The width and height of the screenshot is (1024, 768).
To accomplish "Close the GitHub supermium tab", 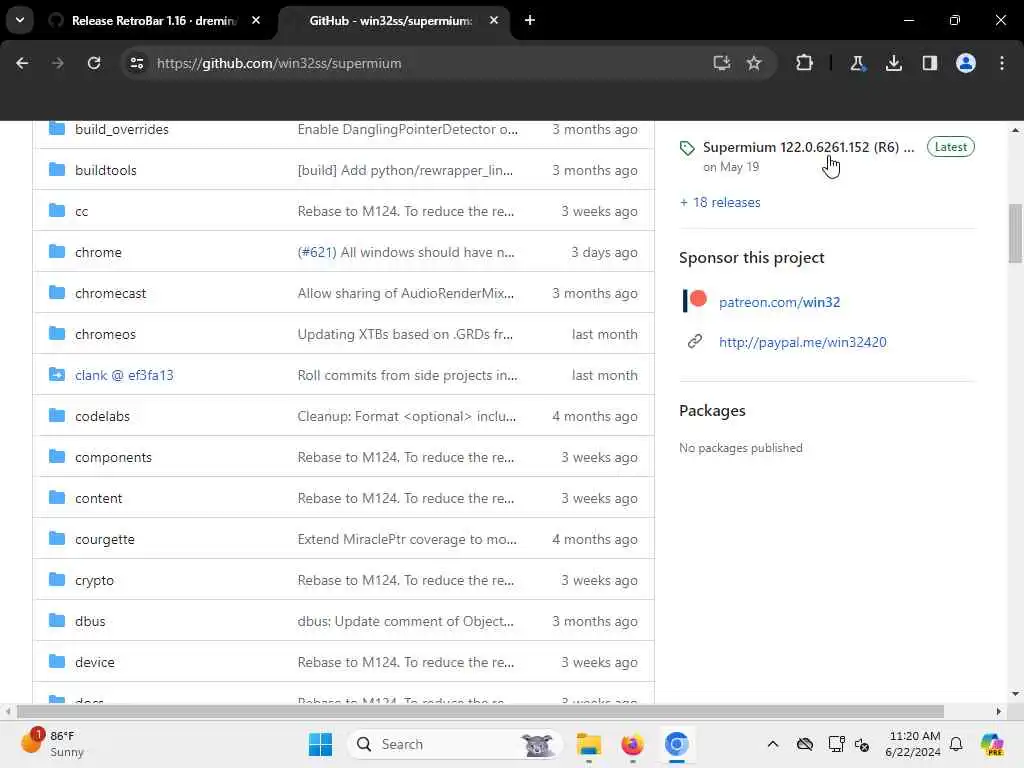I will click(x=494, y=20).
